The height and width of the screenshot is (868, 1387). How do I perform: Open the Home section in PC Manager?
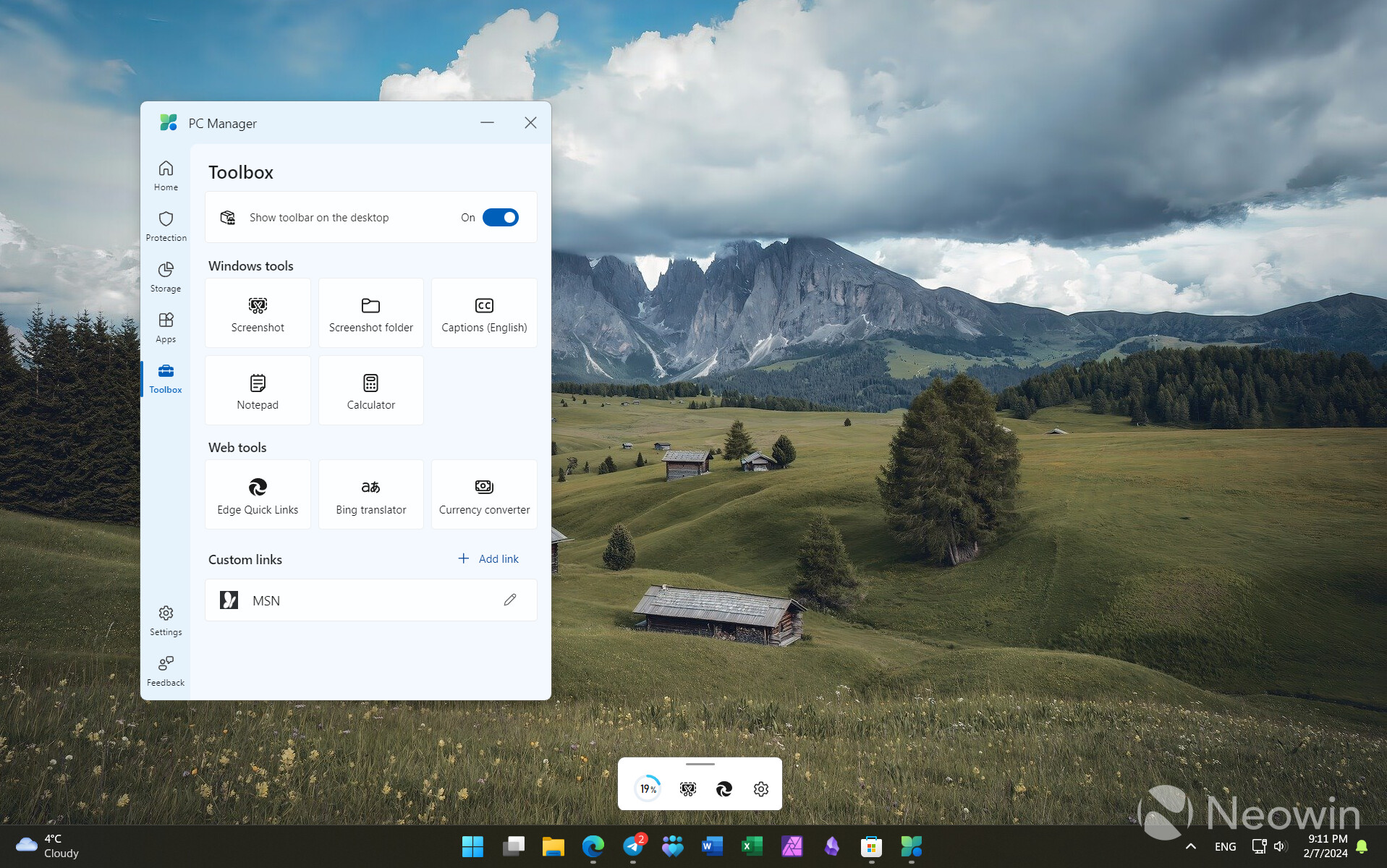click(x=166, y=176)
